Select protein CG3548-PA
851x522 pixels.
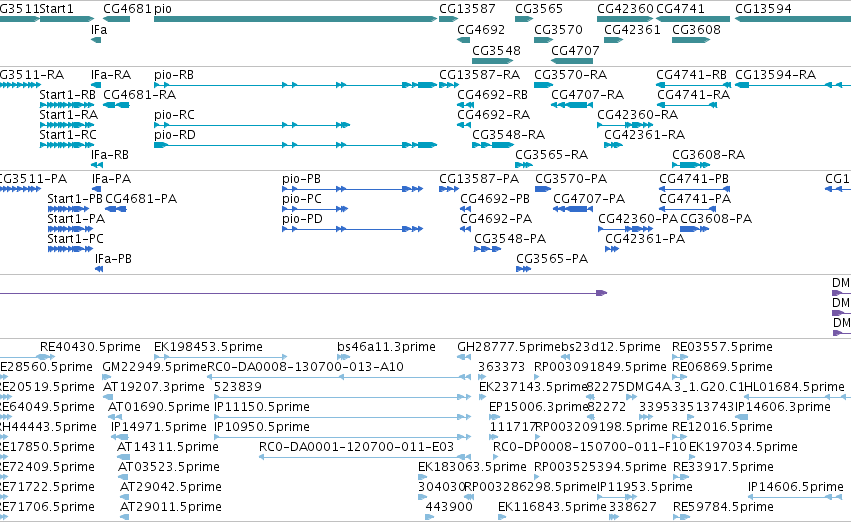coord(487,249)
